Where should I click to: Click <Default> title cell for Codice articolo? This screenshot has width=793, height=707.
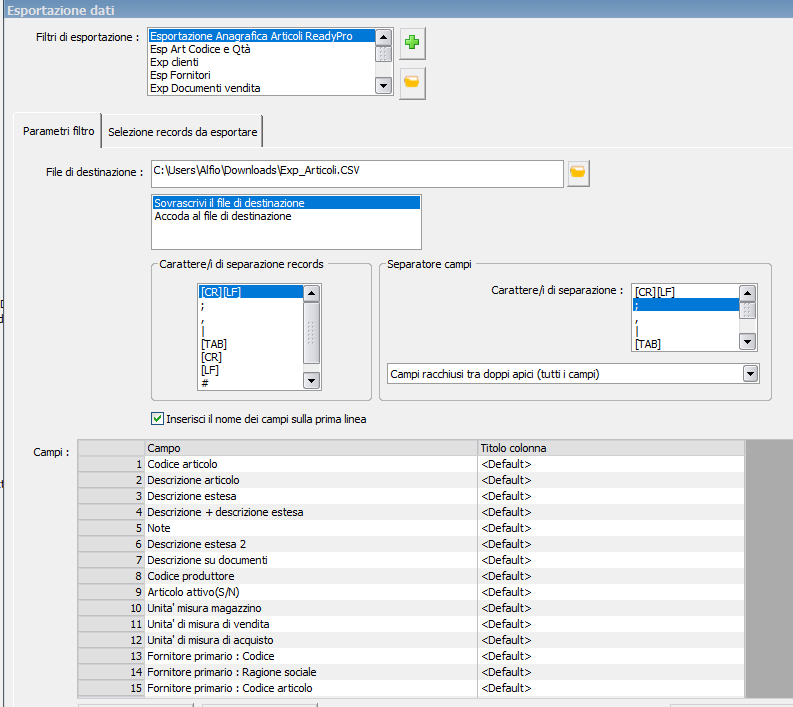point(611,464)
